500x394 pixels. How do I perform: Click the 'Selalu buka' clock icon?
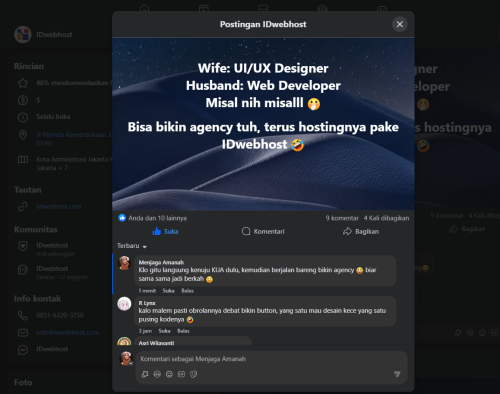point(23,117)
